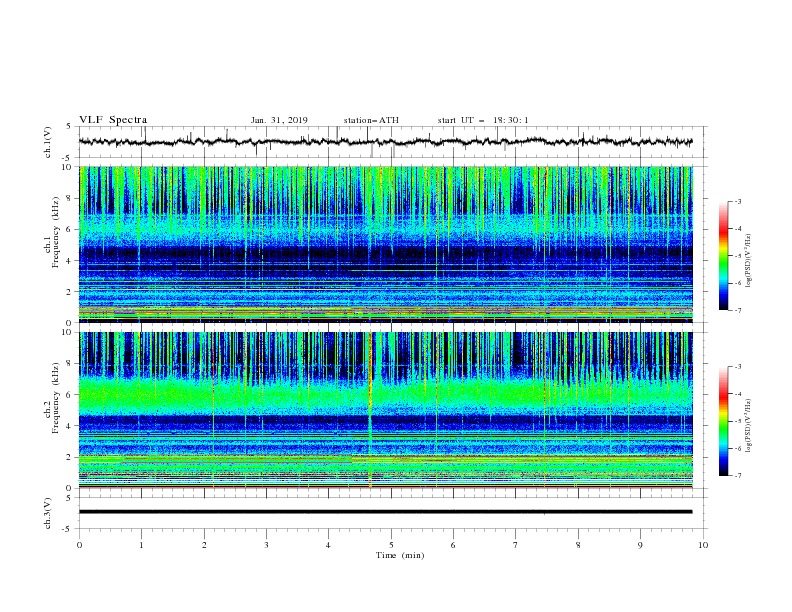Click the log(PSD) label beside the ch.2 colorbar
Image resolution: width=792 pixels, height=612 pixels.
[749, 426]
